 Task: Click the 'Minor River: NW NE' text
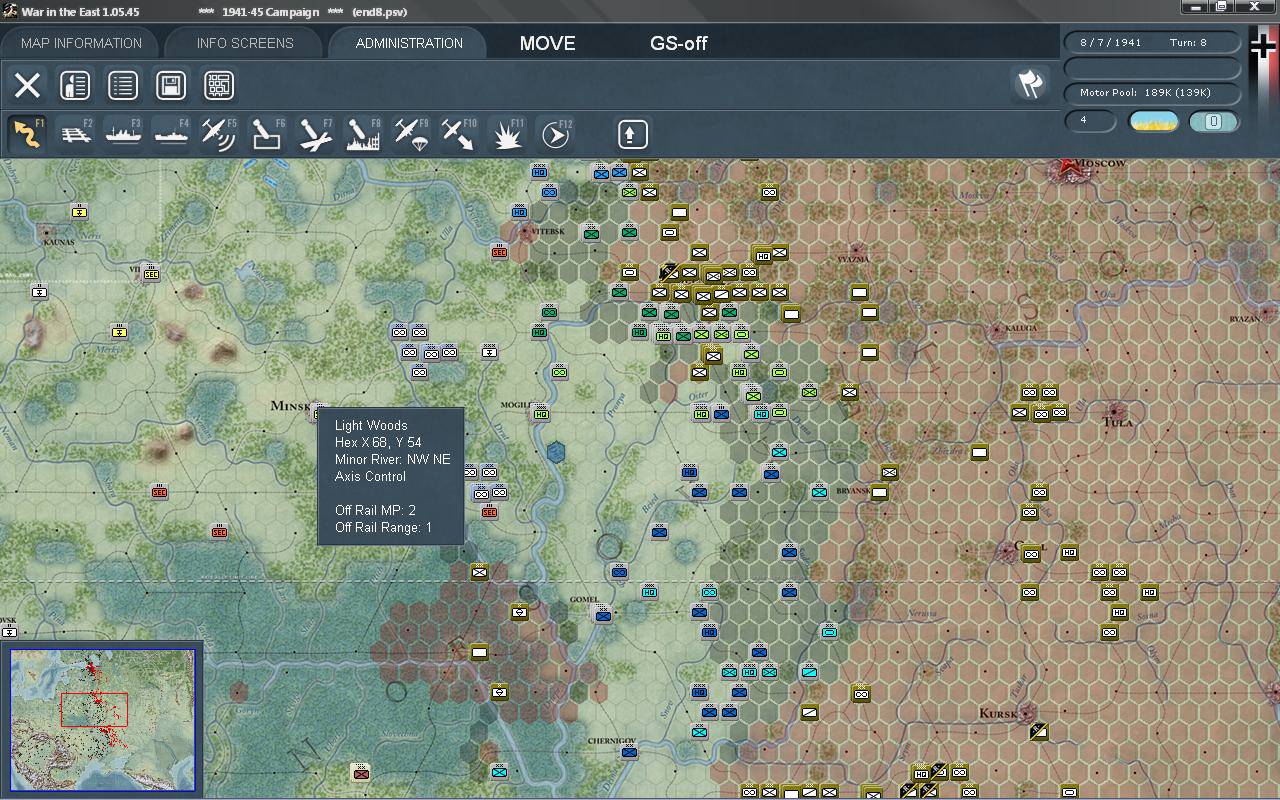[393, 460]
